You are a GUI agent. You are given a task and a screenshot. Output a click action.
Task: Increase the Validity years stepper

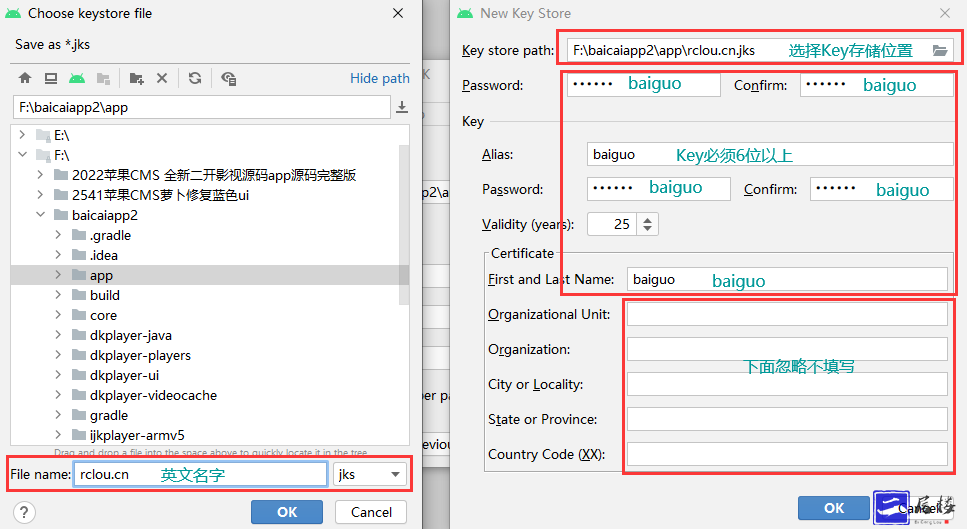click(647, 219)
